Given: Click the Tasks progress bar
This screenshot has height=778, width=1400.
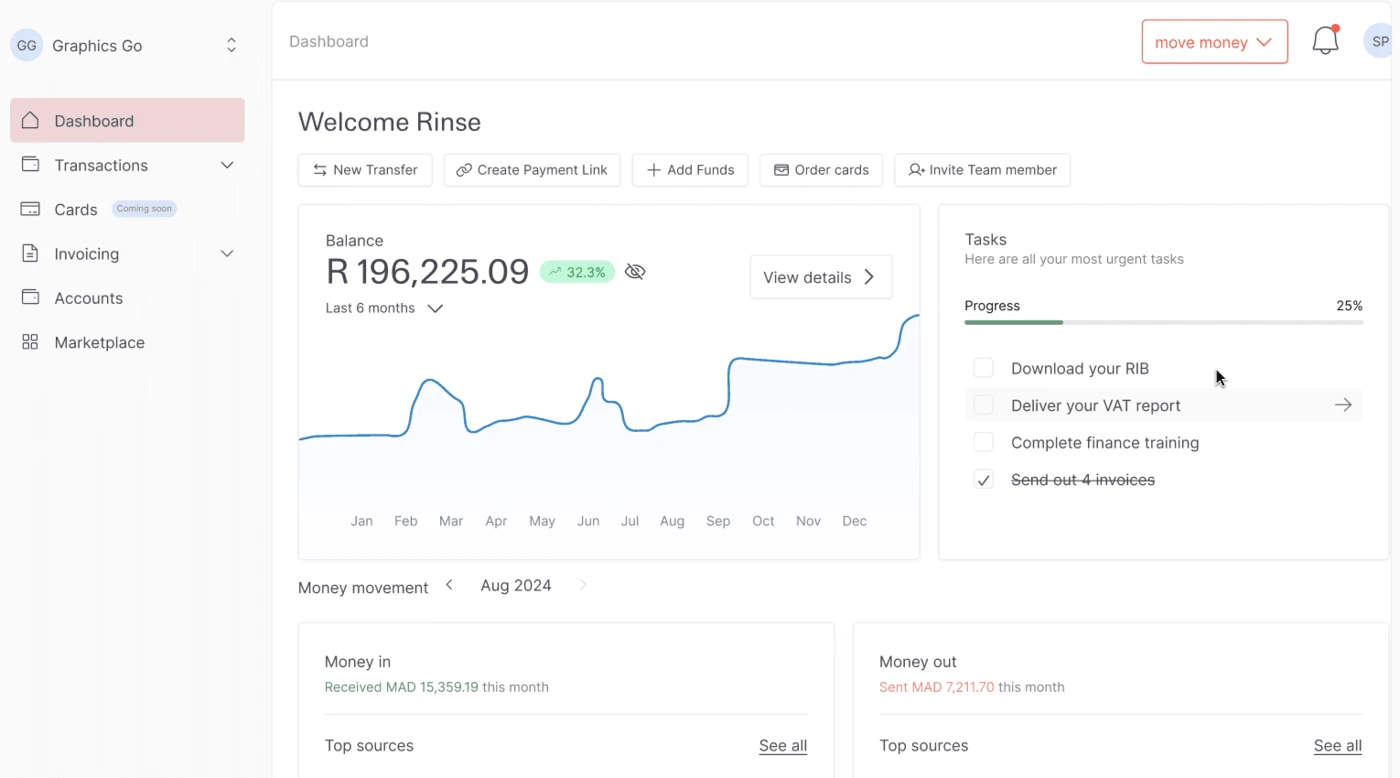Looking at the screenshot, I should coord(1163,322).
